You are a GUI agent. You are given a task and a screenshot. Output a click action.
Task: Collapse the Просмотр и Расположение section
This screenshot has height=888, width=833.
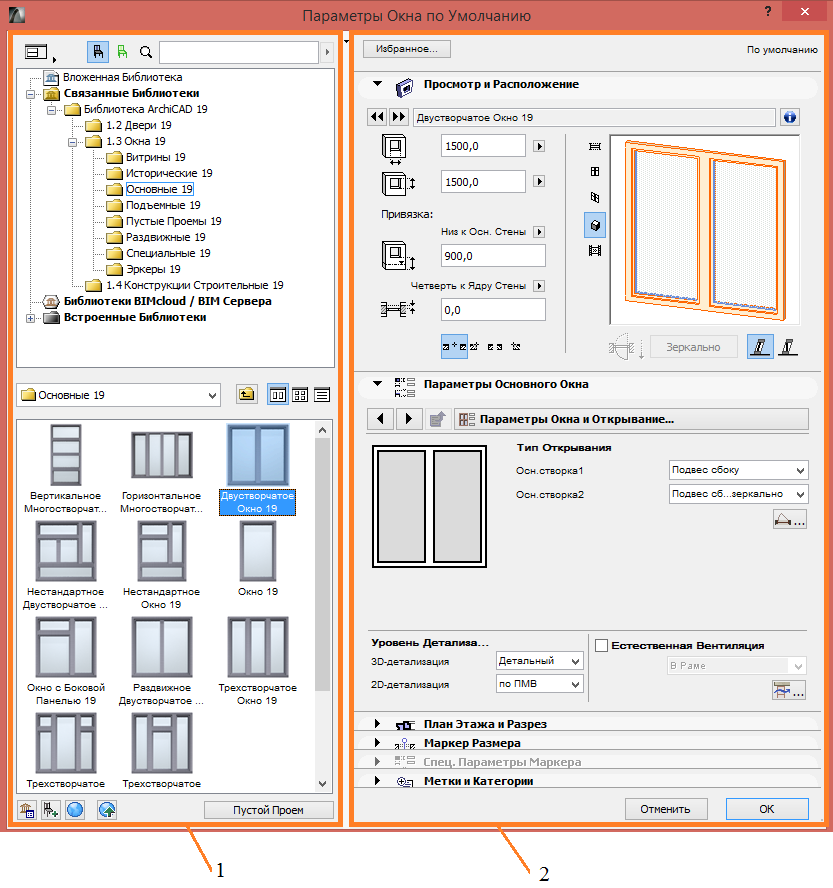[377, 84]
